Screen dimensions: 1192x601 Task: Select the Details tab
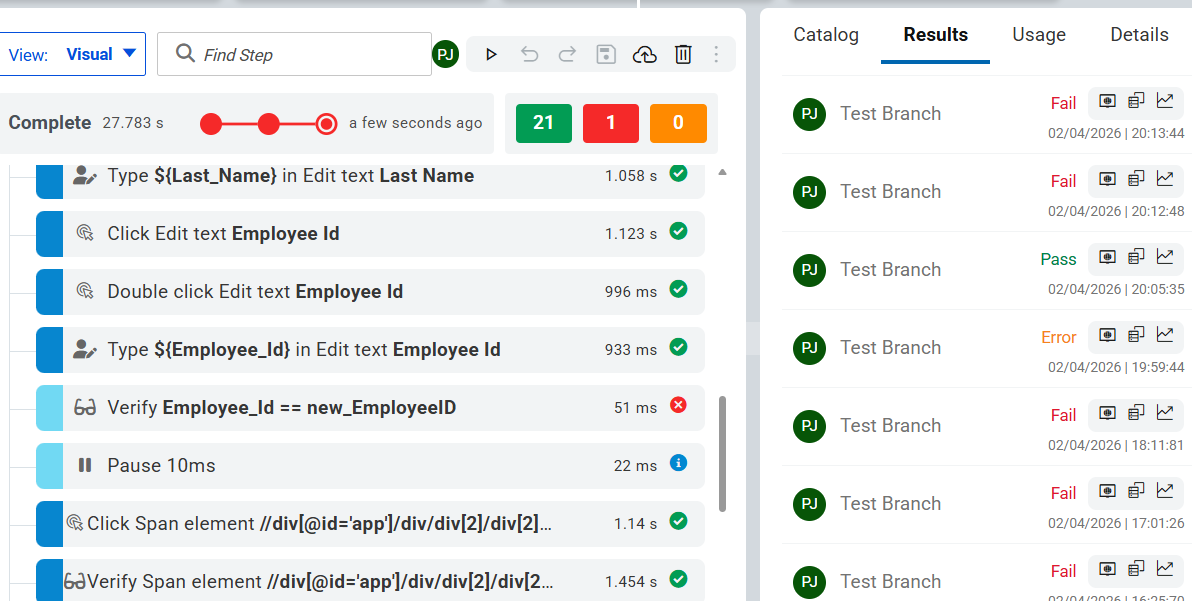click(x=1139, y=35)
